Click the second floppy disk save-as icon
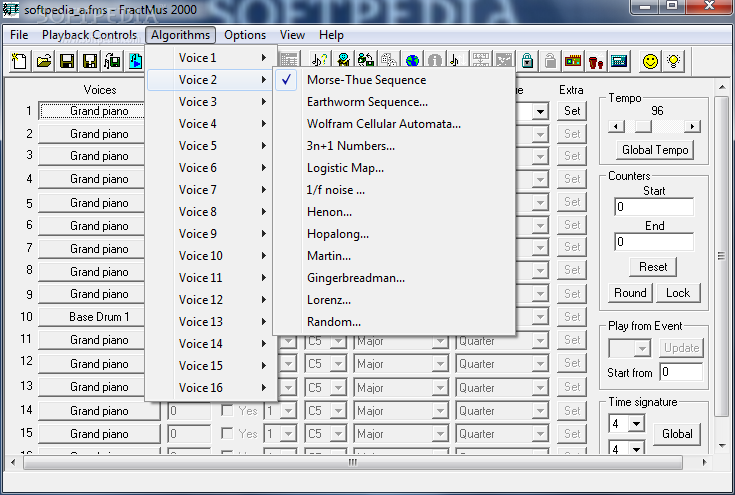 click(x=90, y=61)
